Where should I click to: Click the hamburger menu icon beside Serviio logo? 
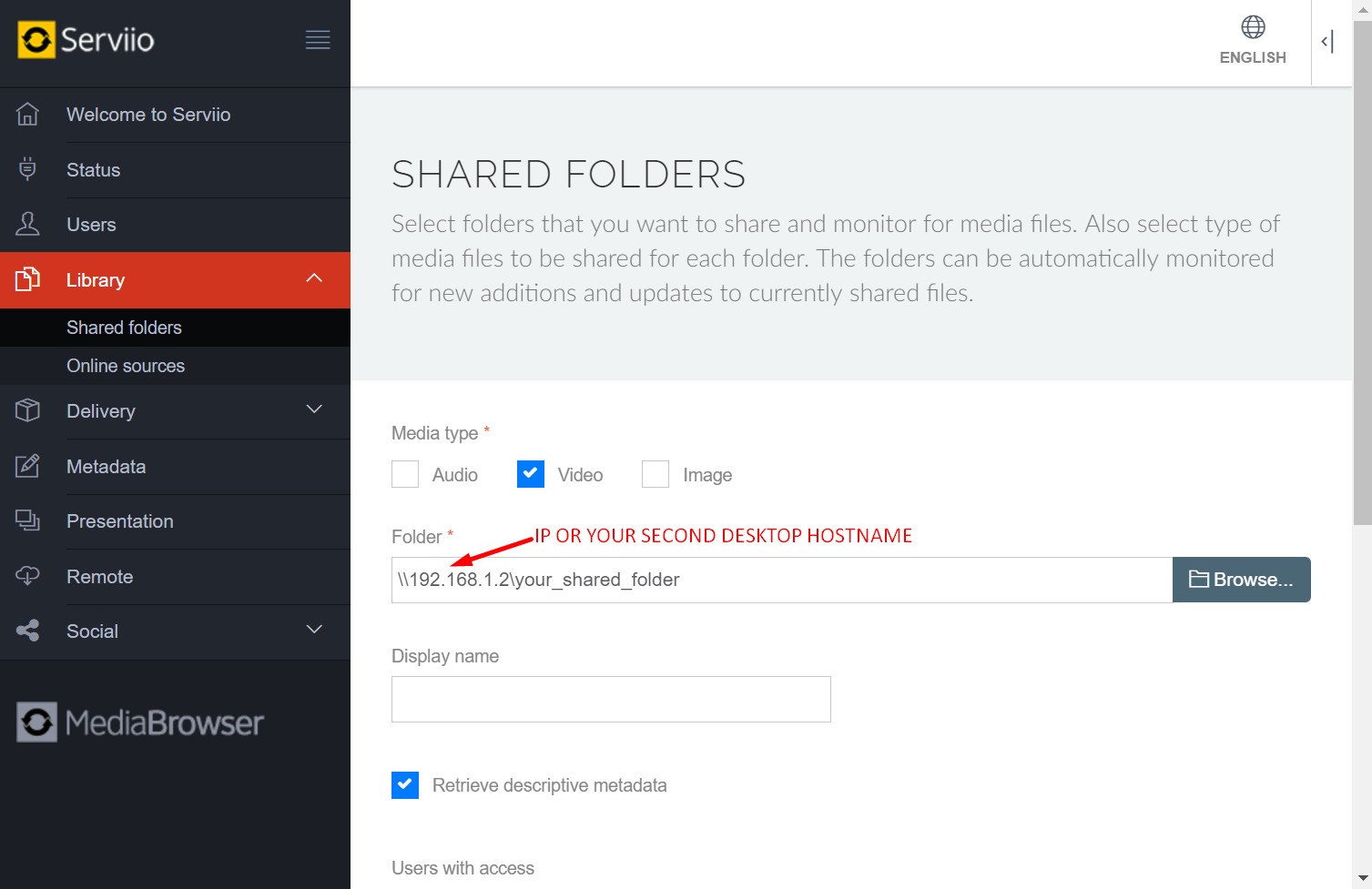[317, 40]
